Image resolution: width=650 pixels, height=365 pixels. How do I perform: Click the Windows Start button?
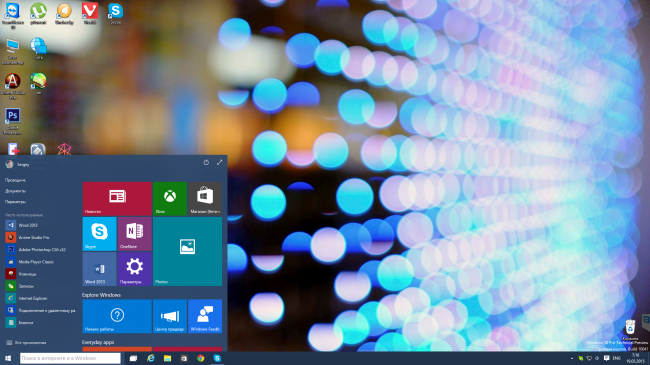(8, 358)
